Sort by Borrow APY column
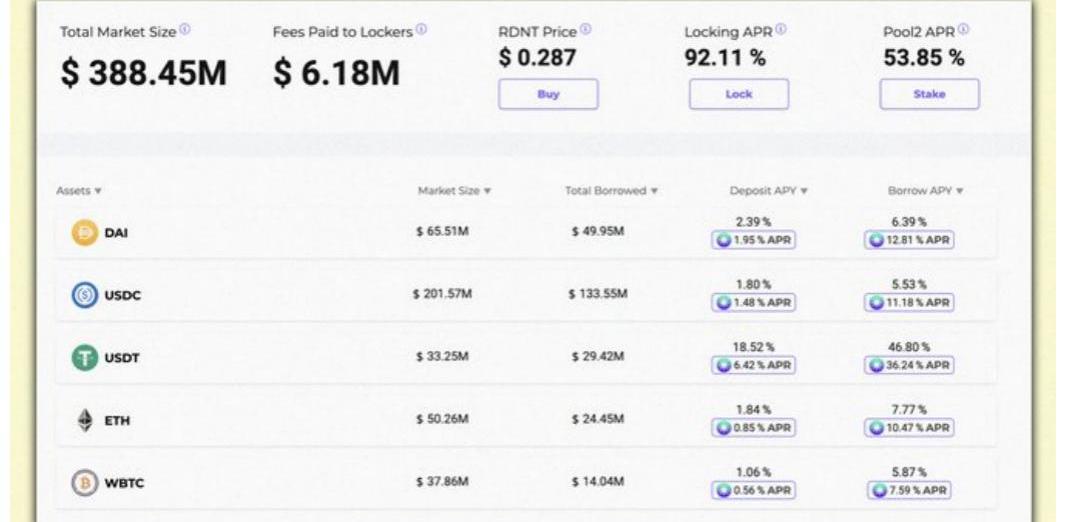Image resolution: width=1066 pixels, height=522 pixels. click(x=925, y=190)
